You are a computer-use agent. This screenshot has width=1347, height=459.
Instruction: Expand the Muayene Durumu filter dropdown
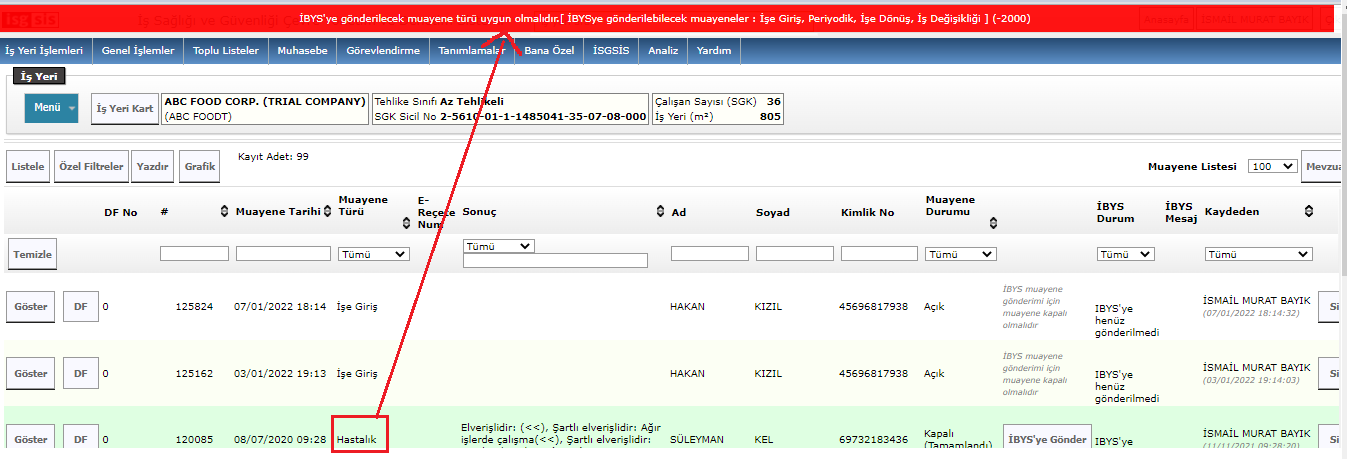coord(960,254)
